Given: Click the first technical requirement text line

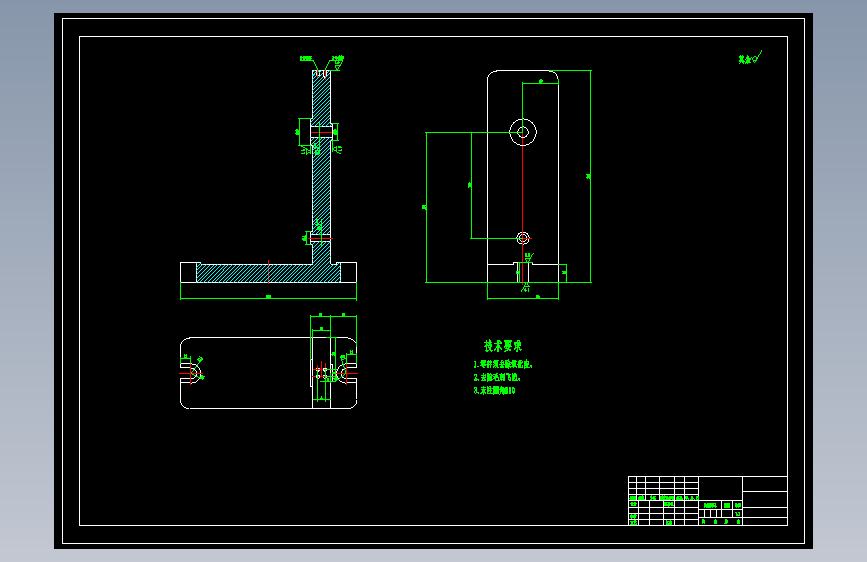Looking at the screenshot, I should [x=503, y=365].
